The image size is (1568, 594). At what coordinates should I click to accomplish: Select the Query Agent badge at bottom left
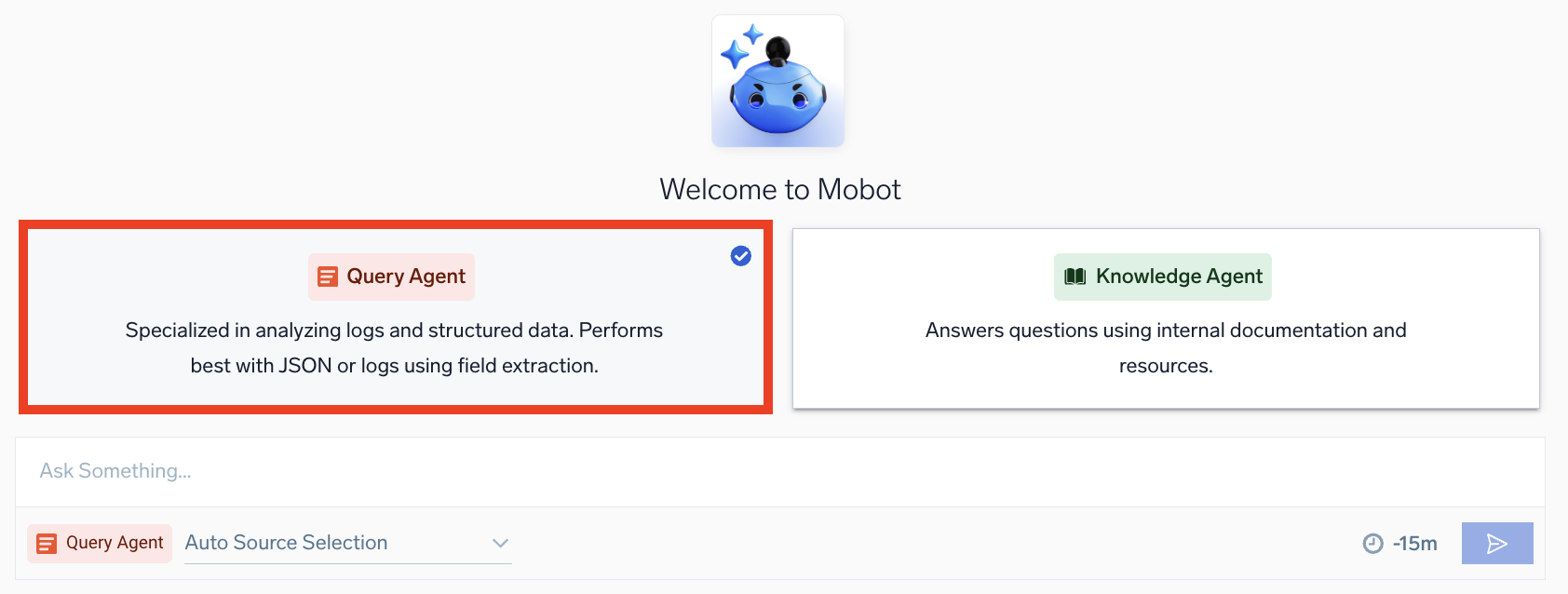click(x=99, y=543)
